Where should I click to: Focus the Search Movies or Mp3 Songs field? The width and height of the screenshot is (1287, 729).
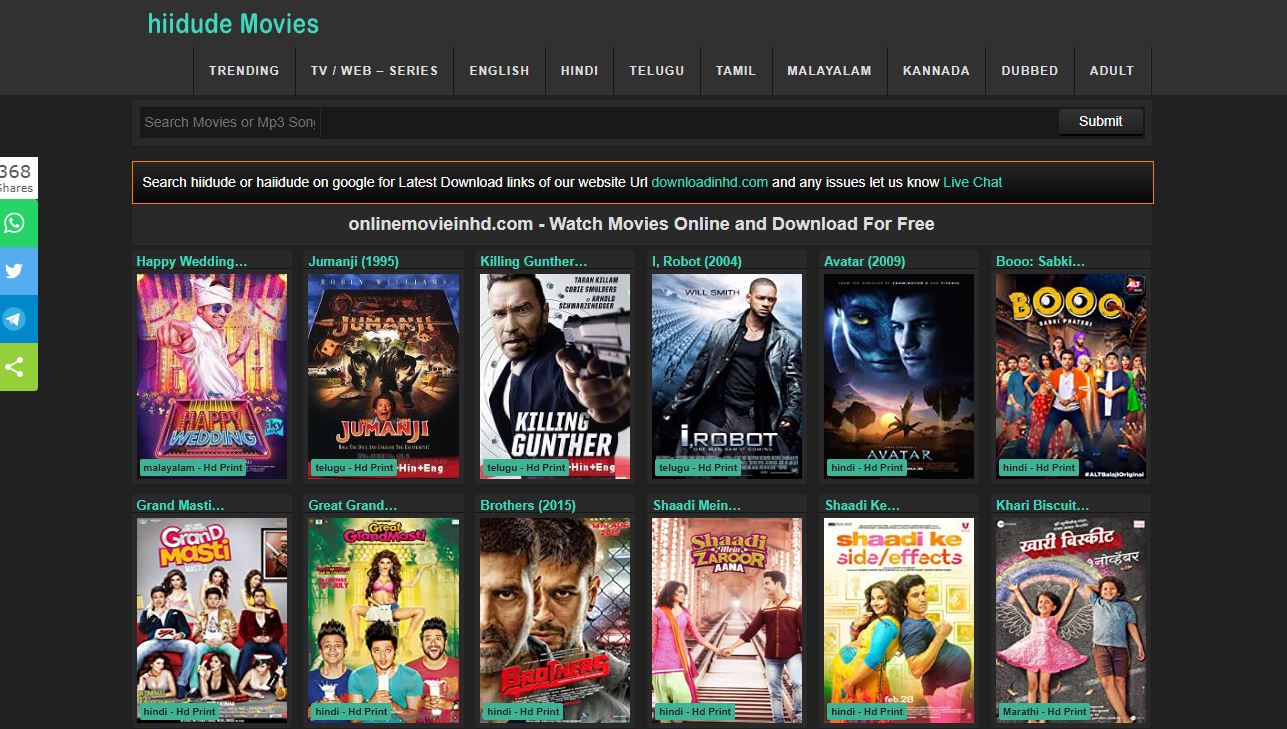(230, 122)
